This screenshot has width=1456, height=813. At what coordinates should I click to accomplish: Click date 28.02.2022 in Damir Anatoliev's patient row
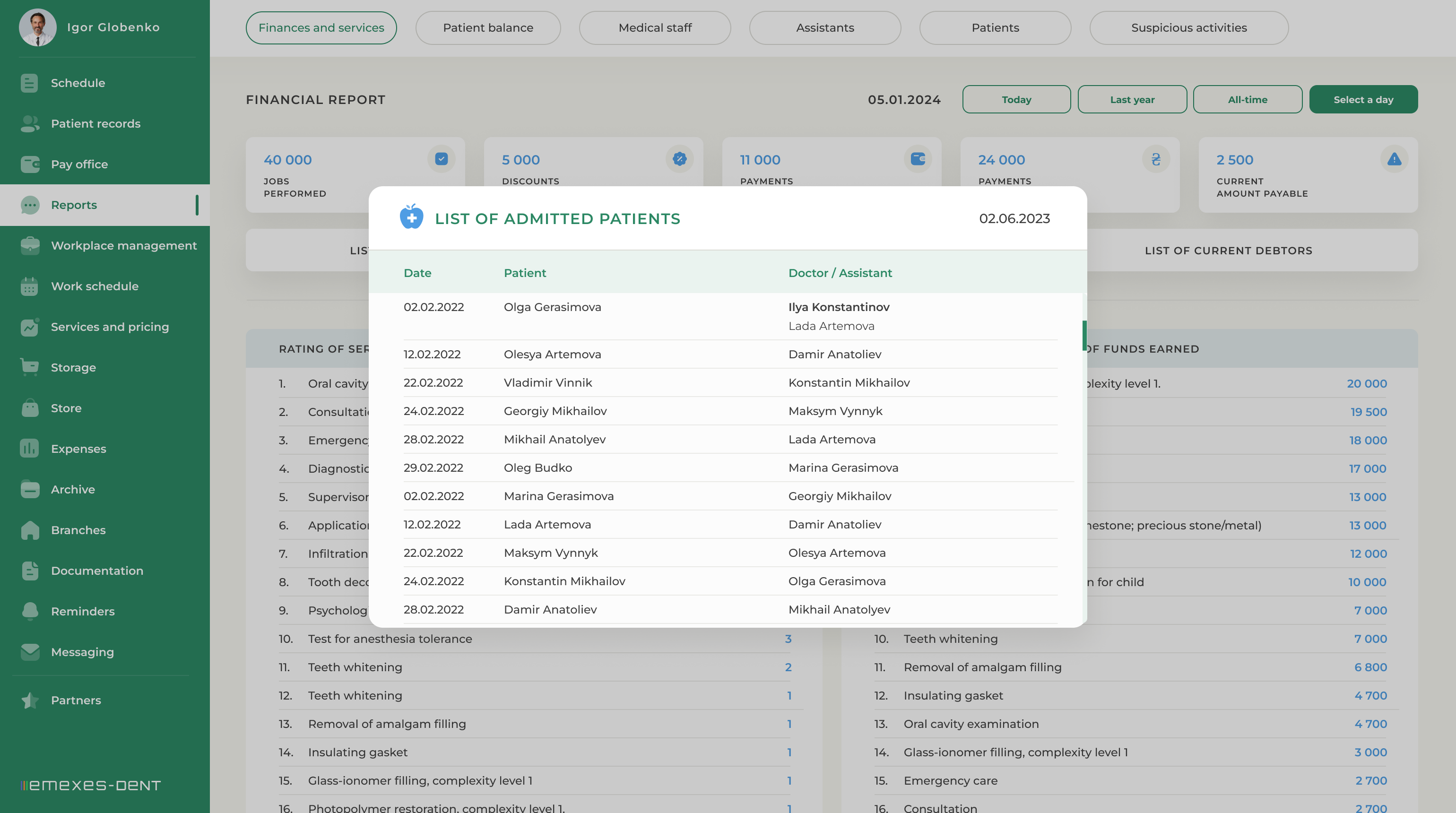[x=433, y=610]
